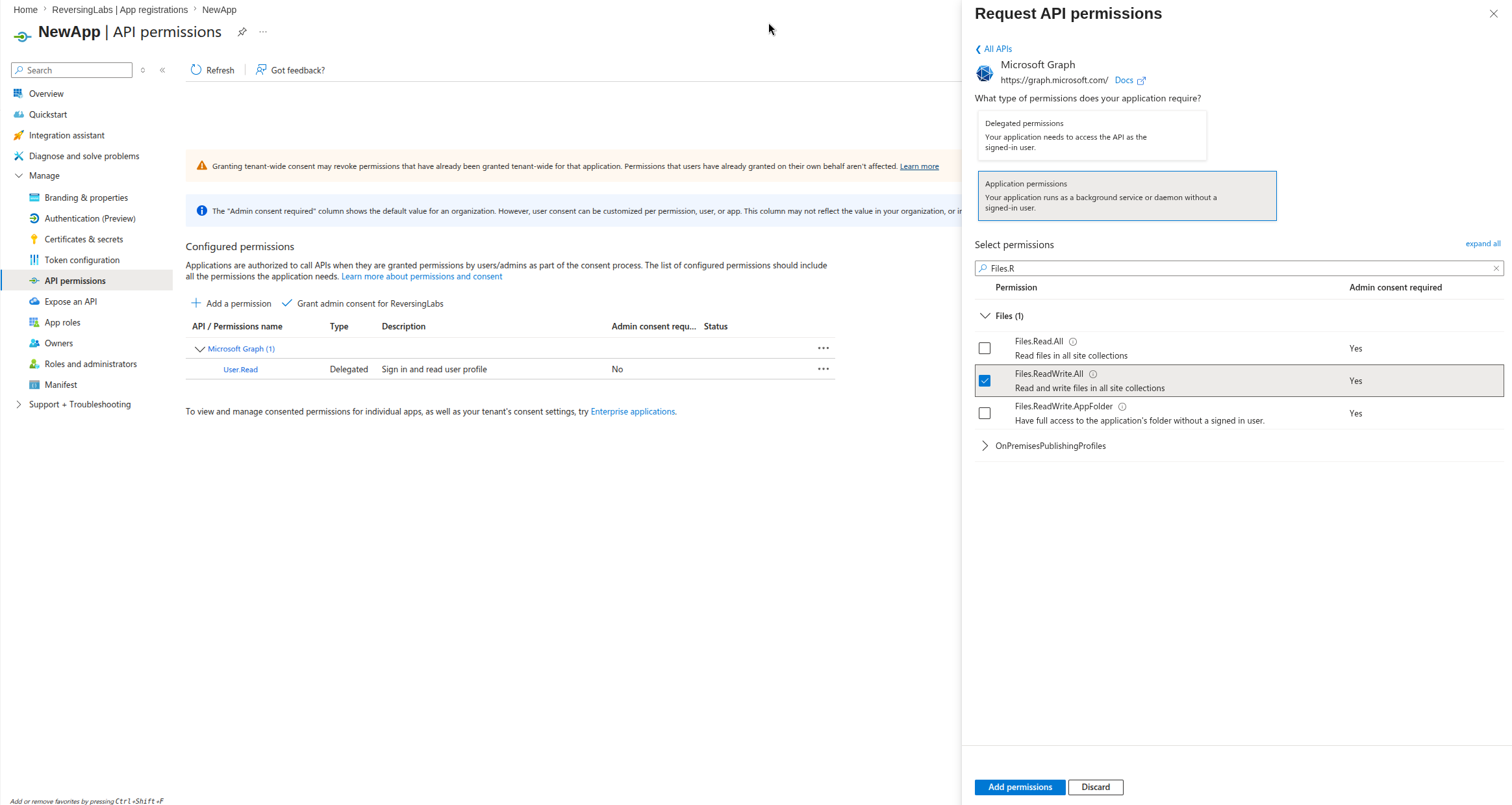Image resolution: width=1512 pixels, height=805 pixels.
Task: Click the Discard button
Action: (x=1096, y=787)
